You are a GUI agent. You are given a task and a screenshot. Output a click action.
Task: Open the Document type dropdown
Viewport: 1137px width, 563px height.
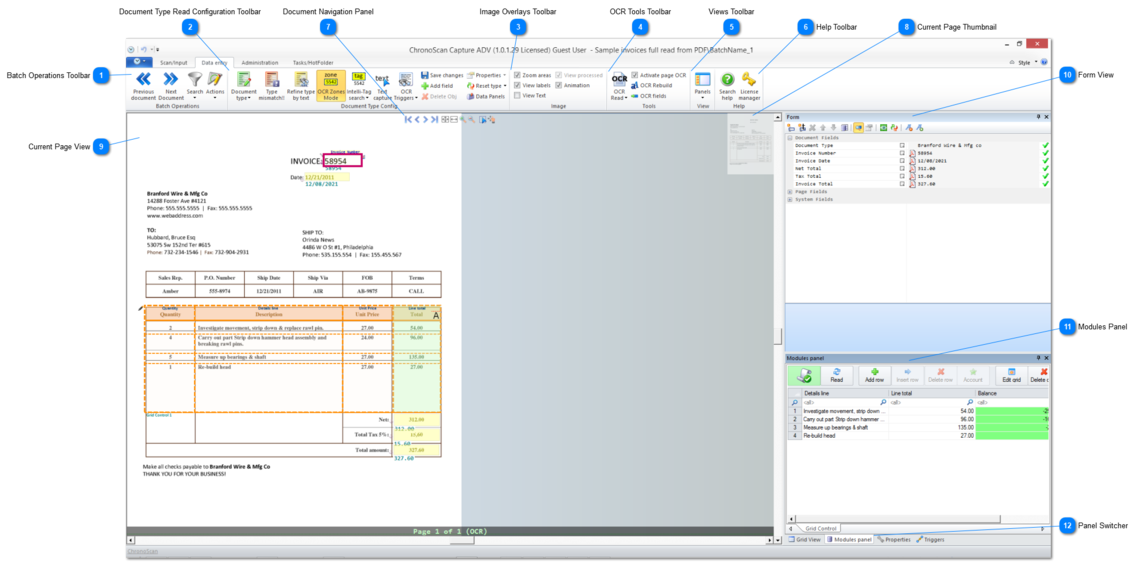coord(243,86)
